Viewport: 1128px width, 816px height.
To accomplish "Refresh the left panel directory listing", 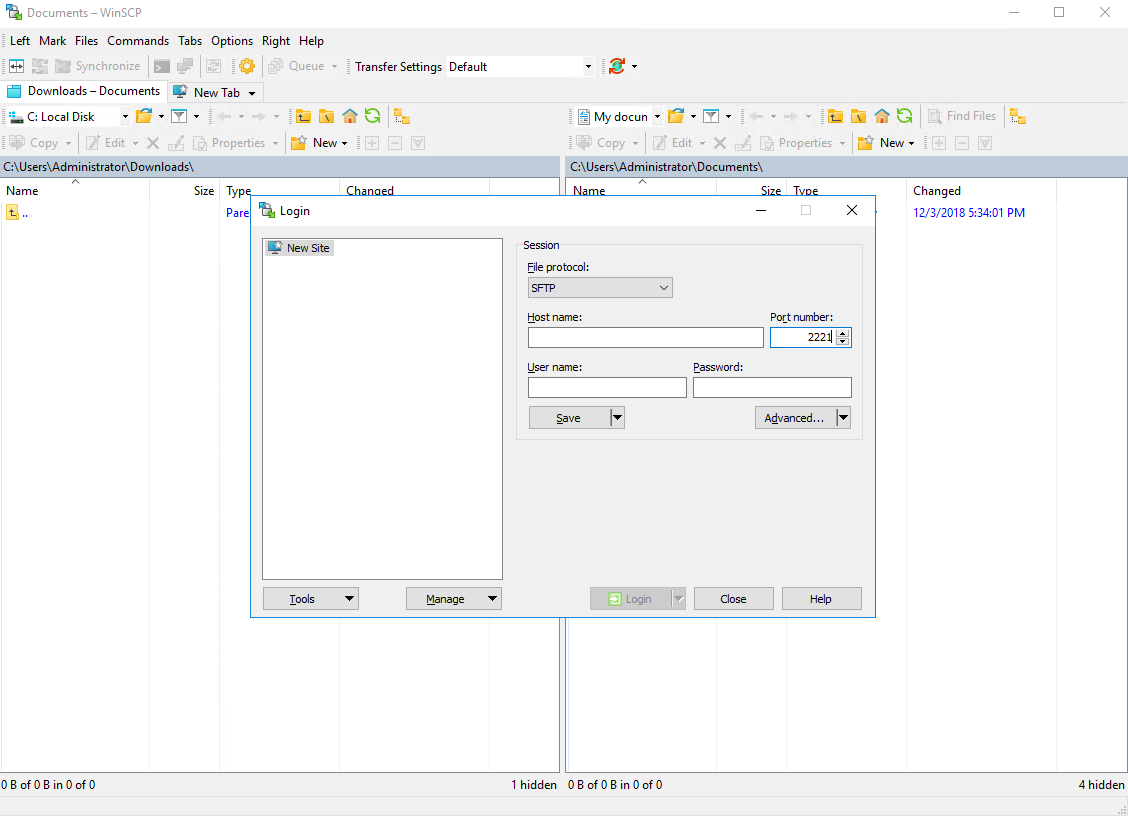I will click(373, 116).
